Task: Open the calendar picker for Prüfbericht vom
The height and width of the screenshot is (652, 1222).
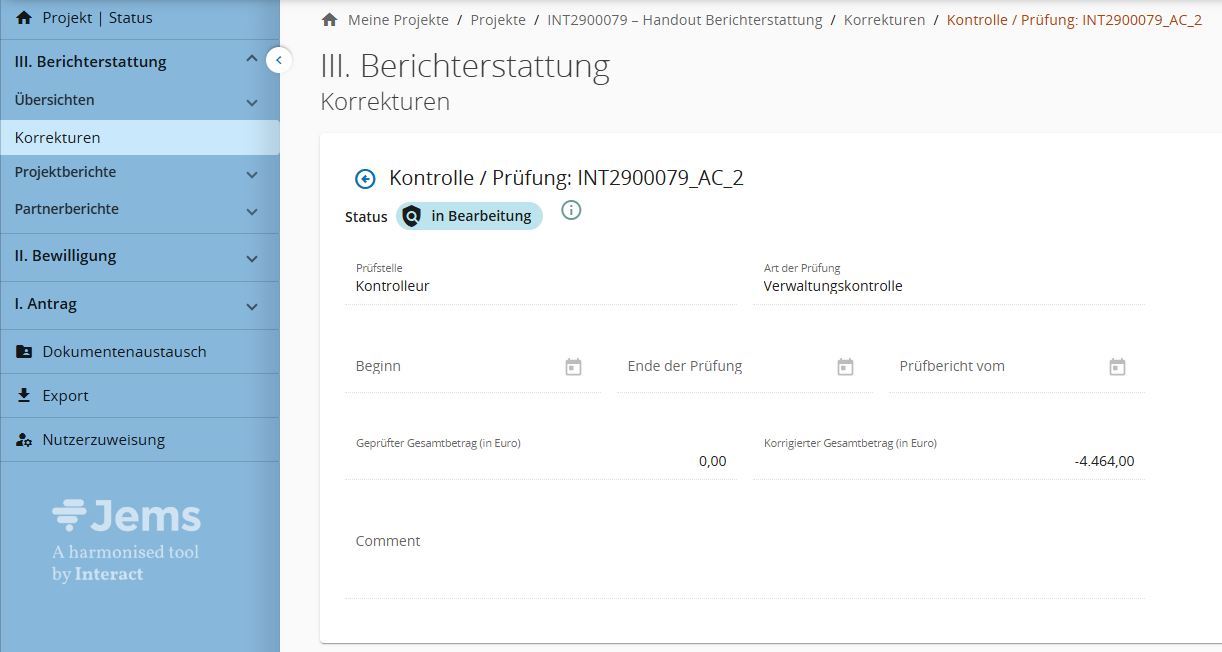Action: 1117,367
